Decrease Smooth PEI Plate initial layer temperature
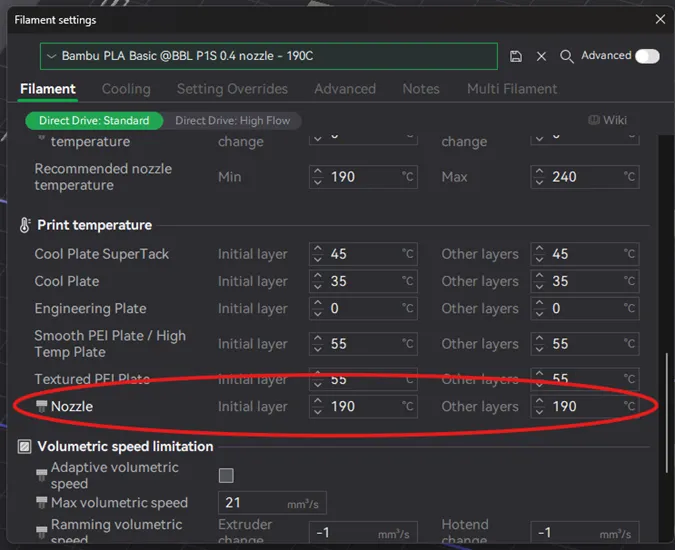The width and height of the screenshot is (675, 550). (318, 349)
